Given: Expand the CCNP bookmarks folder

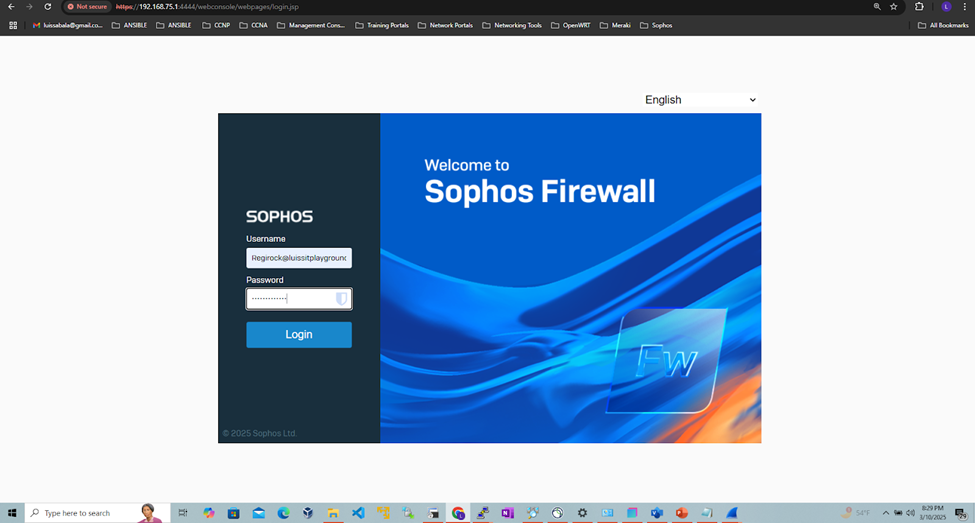Looking at the screenshot, I should [x=216, y=25].
